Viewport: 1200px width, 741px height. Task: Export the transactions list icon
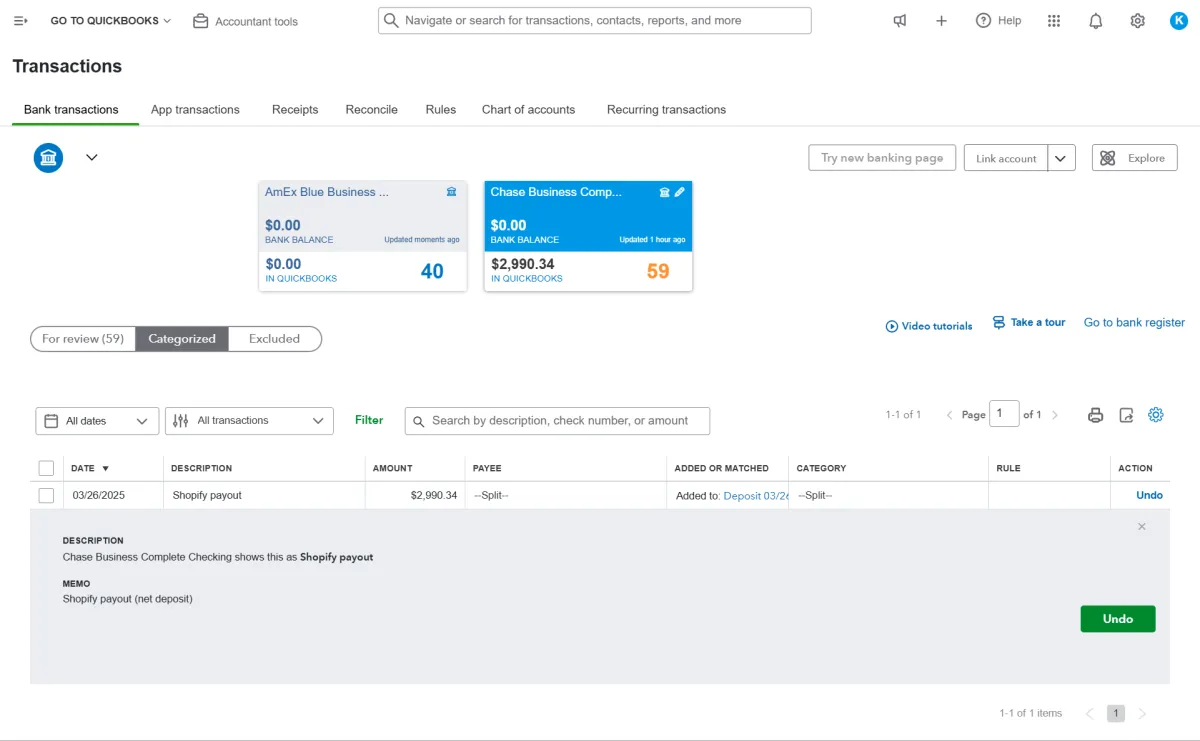[x=1126, y=415]
